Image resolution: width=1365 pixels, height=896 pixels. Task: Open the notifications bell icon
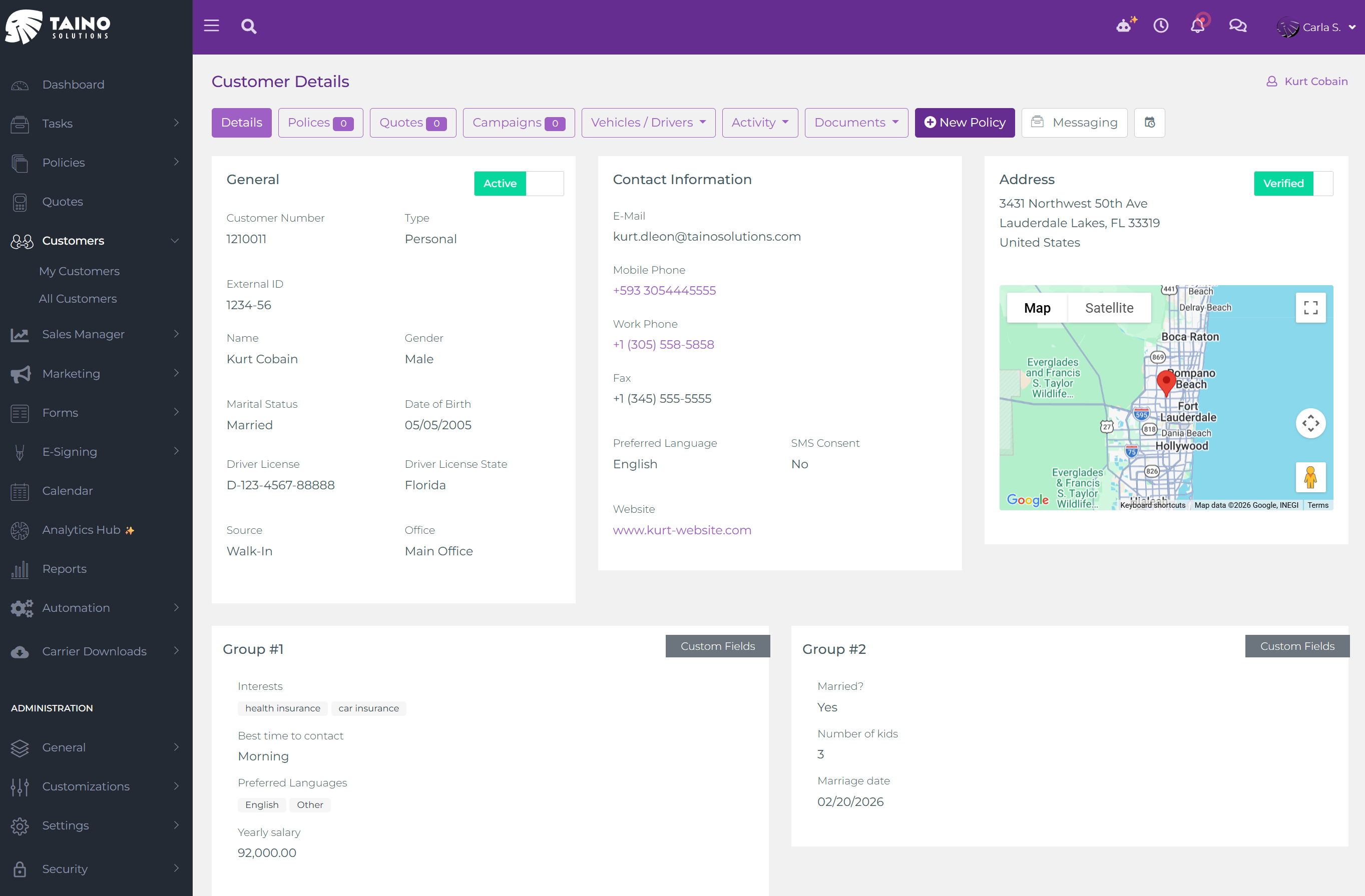1197,26
